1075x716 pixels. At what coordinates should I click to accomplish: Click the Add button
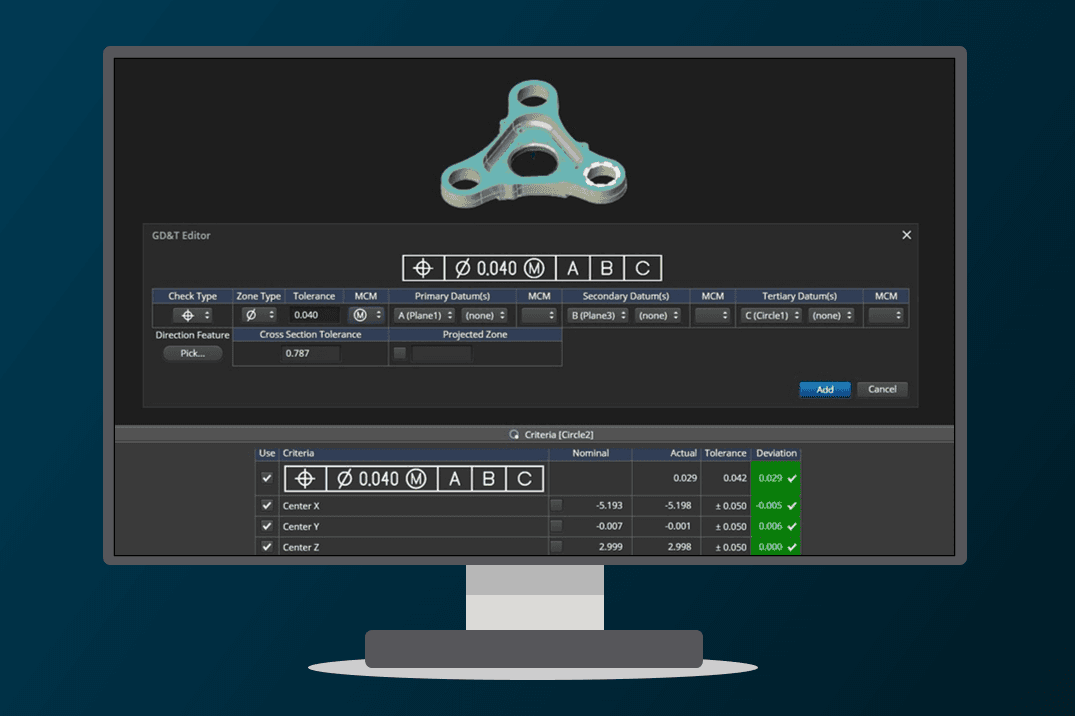pyautogui.click(x=824, y=389)
